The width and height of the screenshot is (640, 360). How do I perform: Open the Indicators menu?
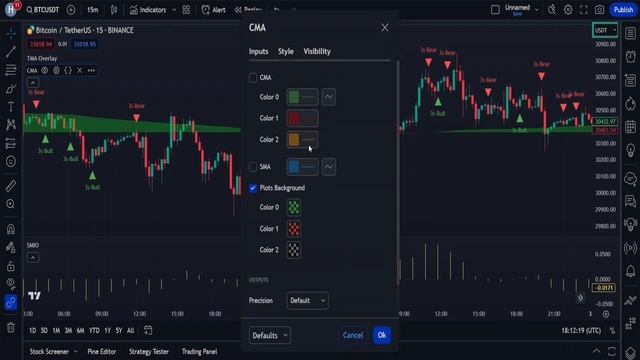pos(148,10)
